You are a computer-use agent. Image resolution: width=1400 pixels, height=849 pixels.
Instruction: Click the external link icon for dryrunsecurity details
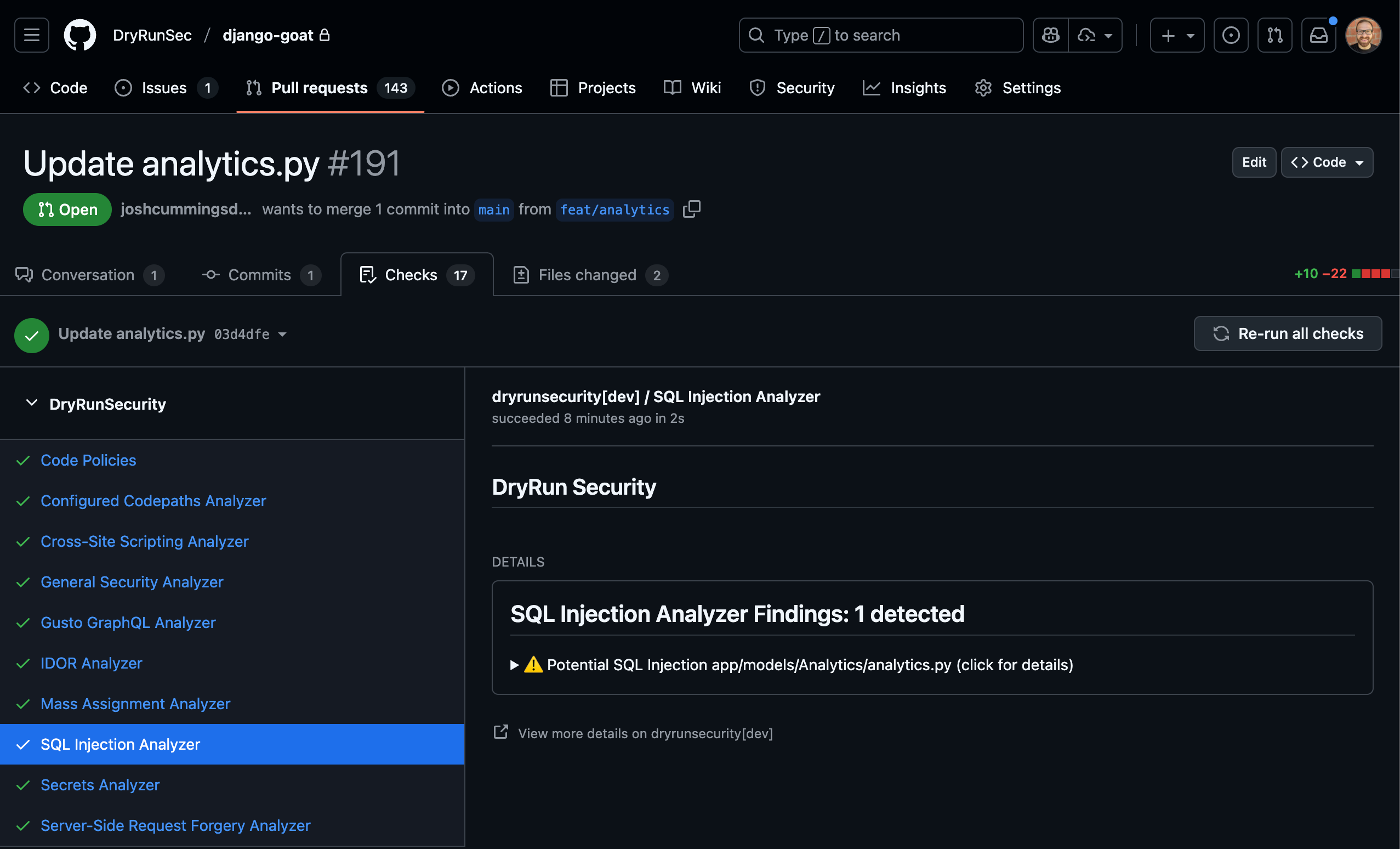pyautogui.click(x=500, y=732)
